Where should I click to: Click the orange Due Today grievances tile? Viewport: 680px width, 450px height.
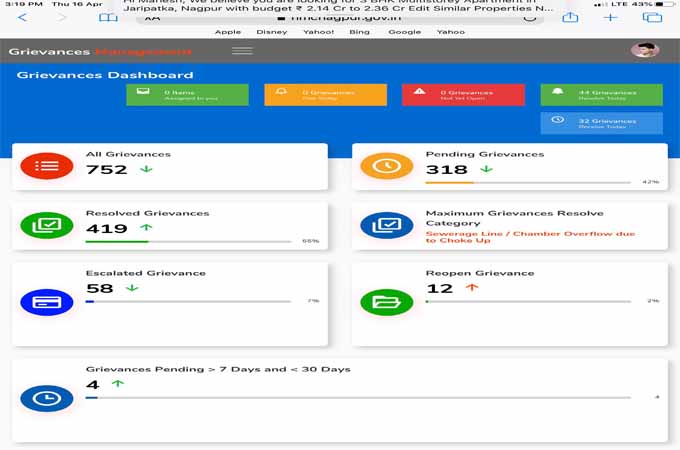[325, 94]
